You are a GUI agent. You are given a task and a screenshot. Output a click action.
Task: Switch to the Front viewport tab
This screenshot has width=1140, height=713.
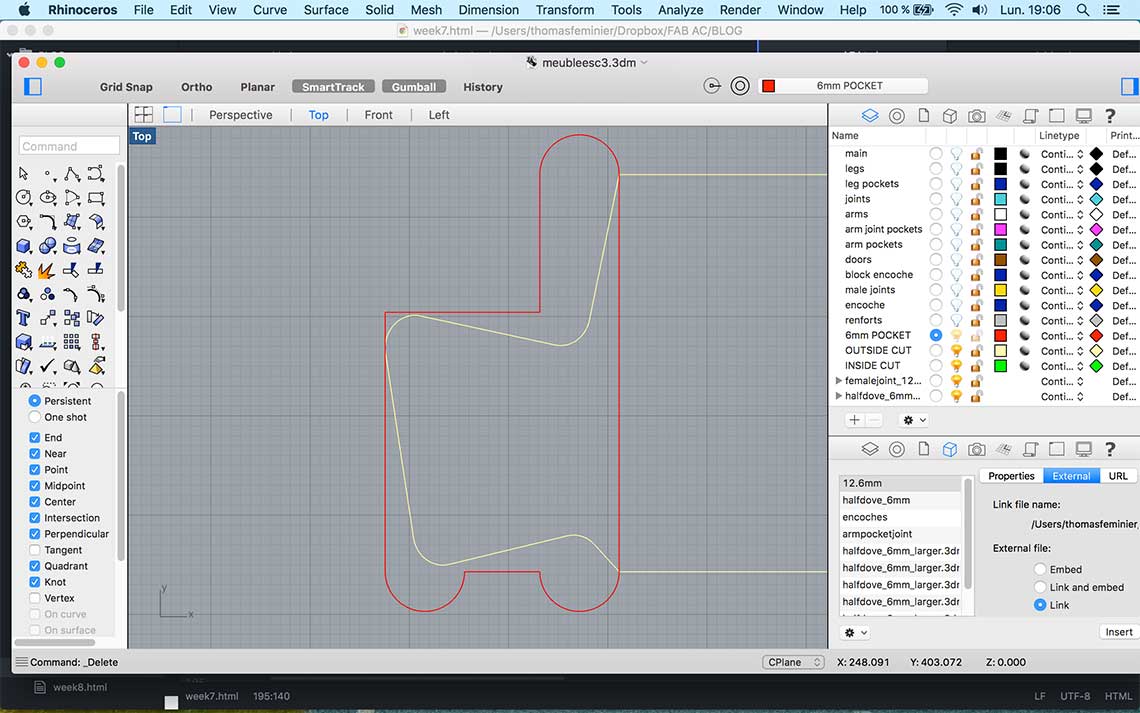pyautogui.click(x=378, y=115)
